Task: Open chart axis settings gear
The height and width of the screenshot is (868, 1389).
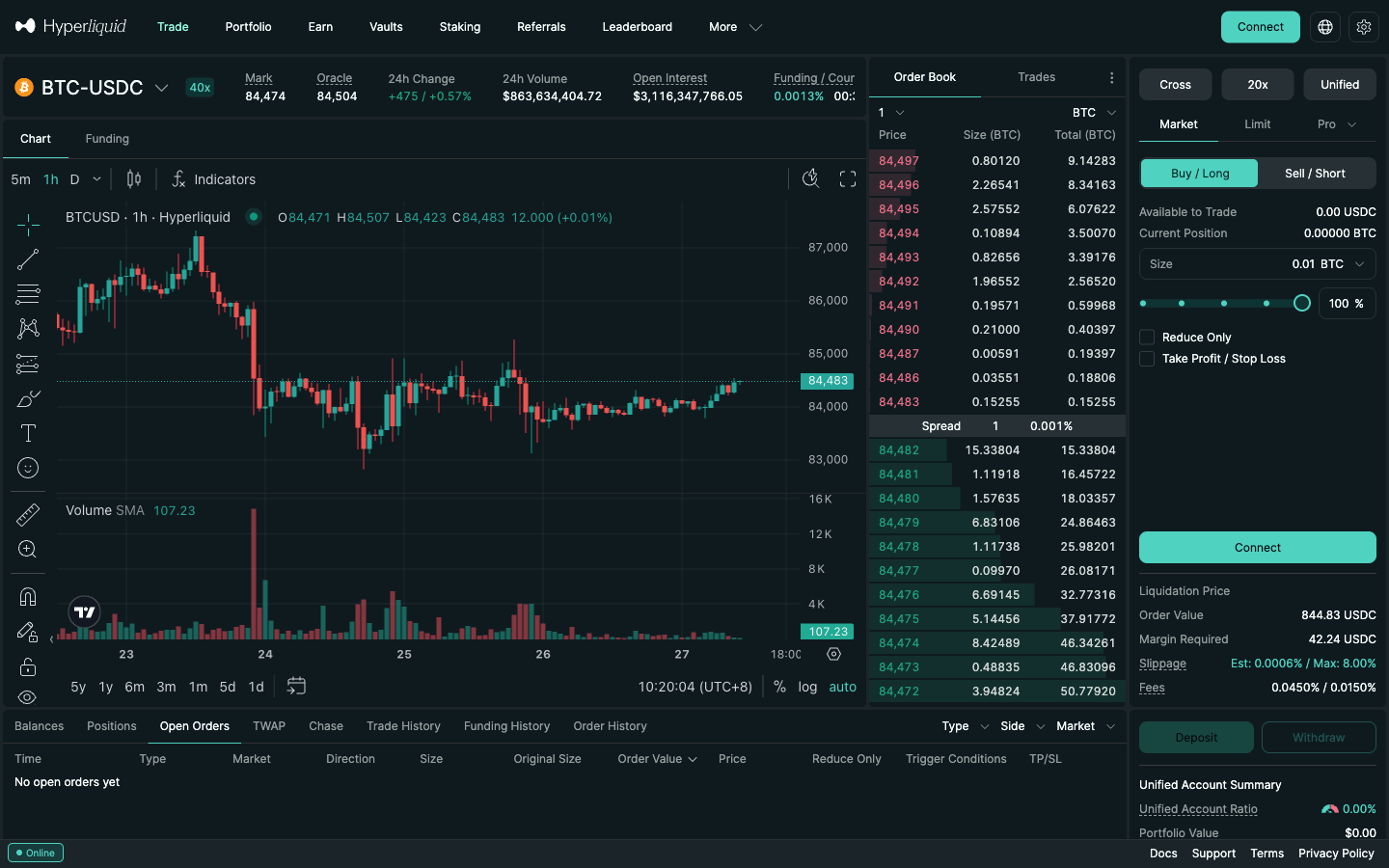Action: click(x=834, y=654)
